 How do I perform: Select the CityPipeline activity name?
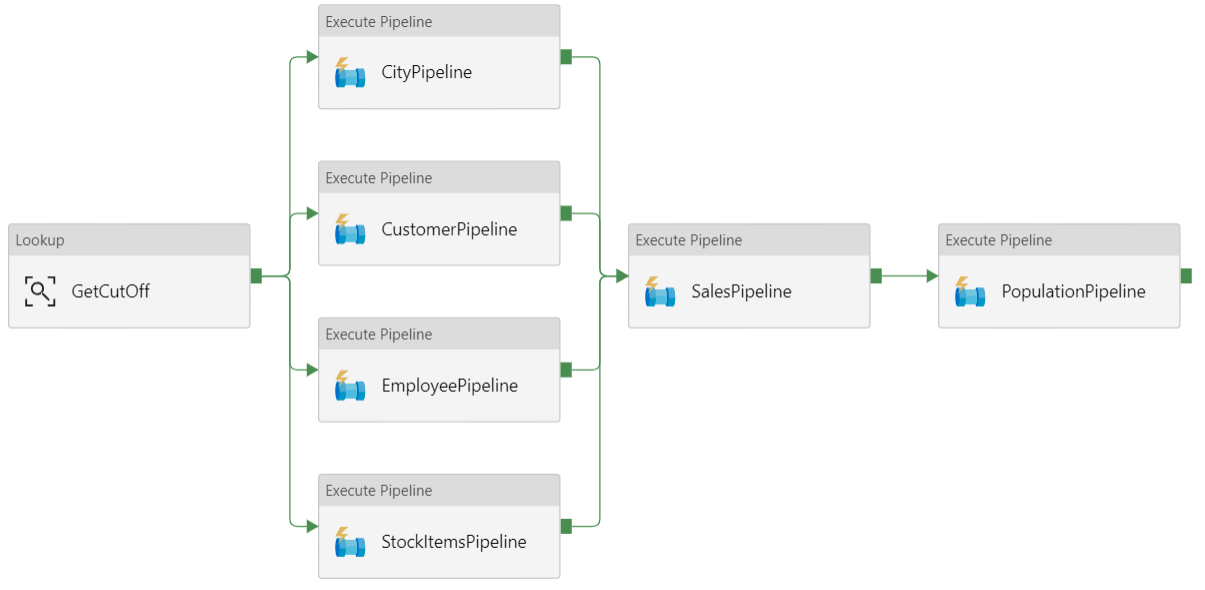[x=427, y=73]
